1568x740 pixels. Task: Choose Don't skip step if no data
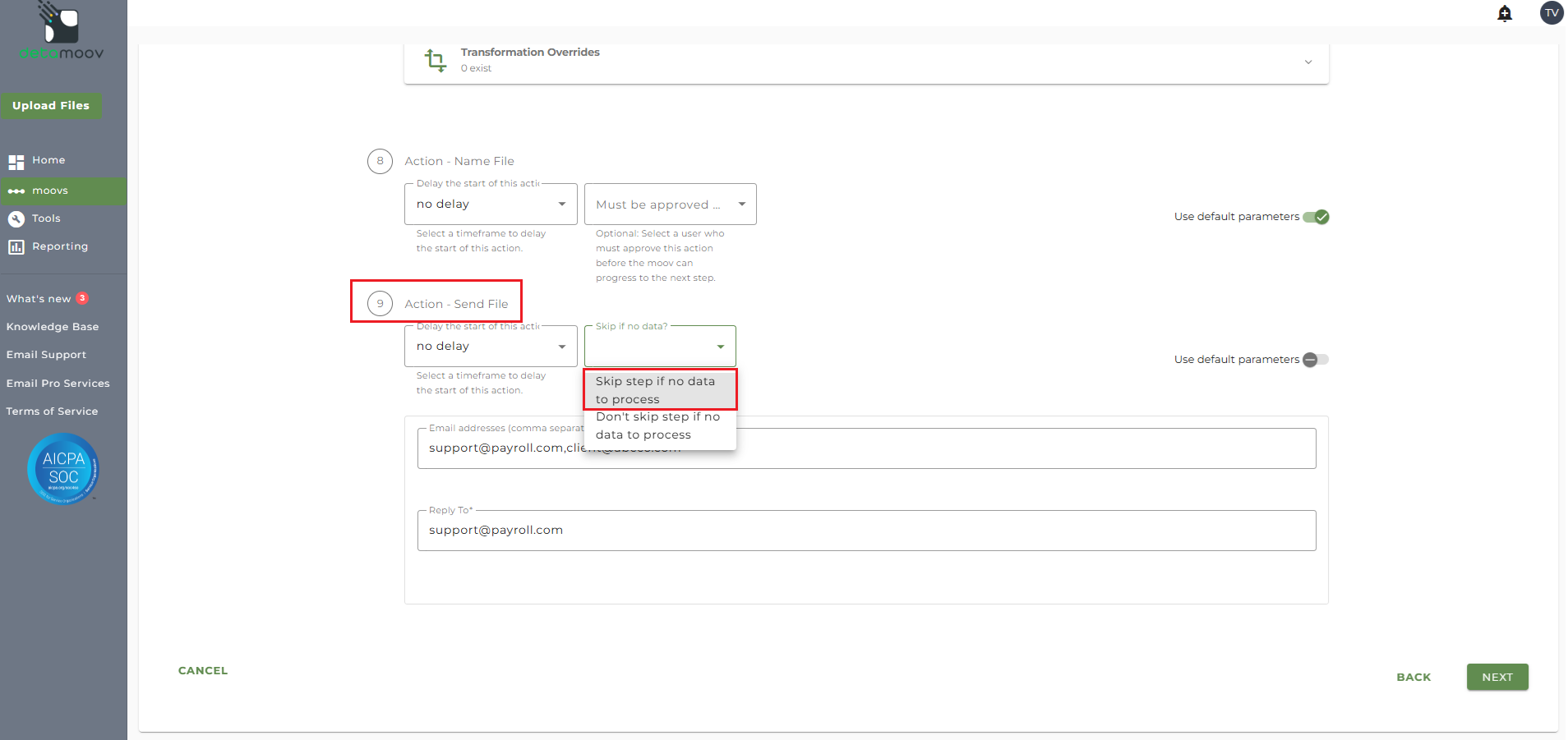[x=660, y=426]
